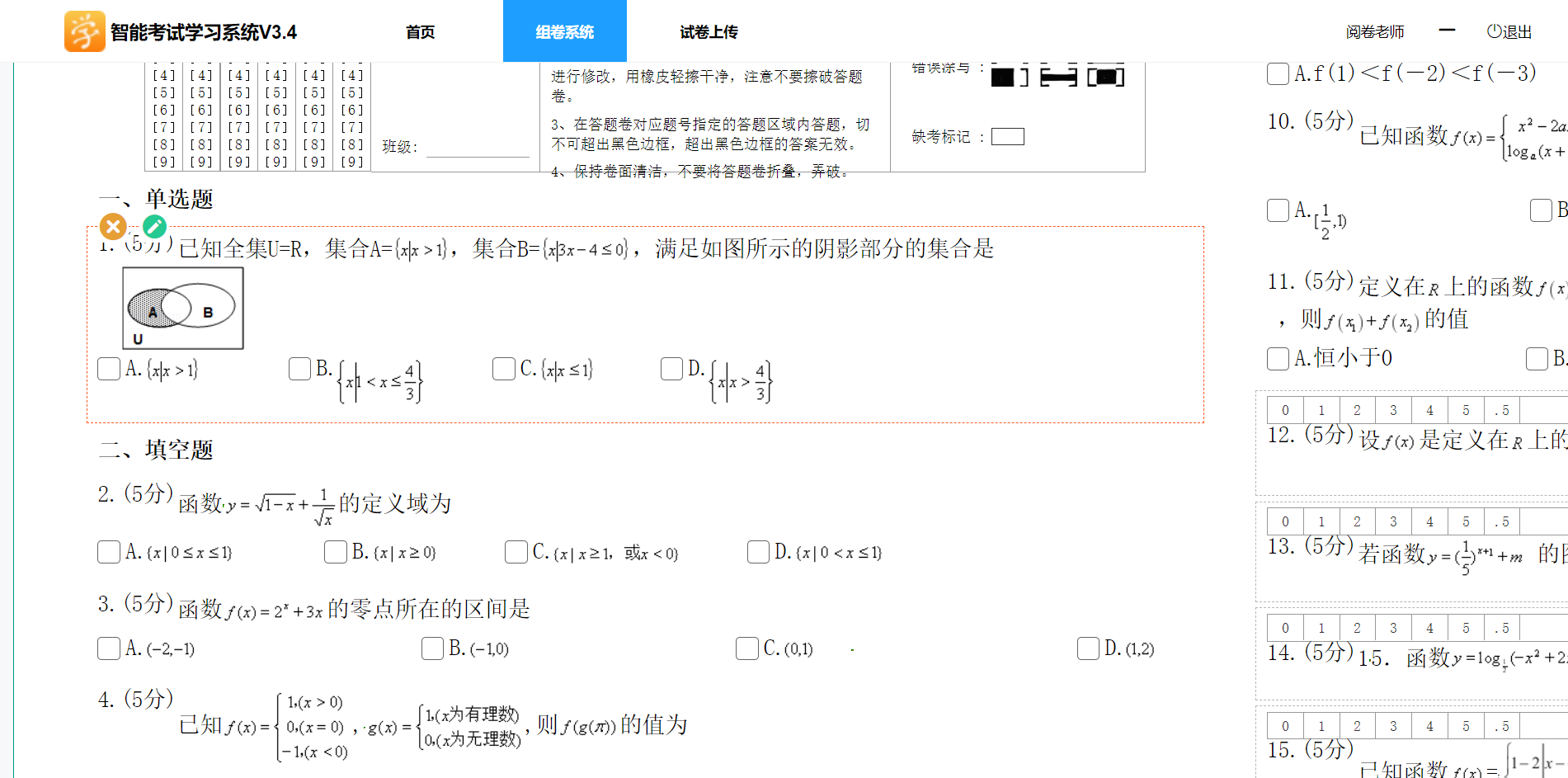This screenshot has width=1568, height=778.
Task: Select score 0 for question 12
Action: 1285,410
